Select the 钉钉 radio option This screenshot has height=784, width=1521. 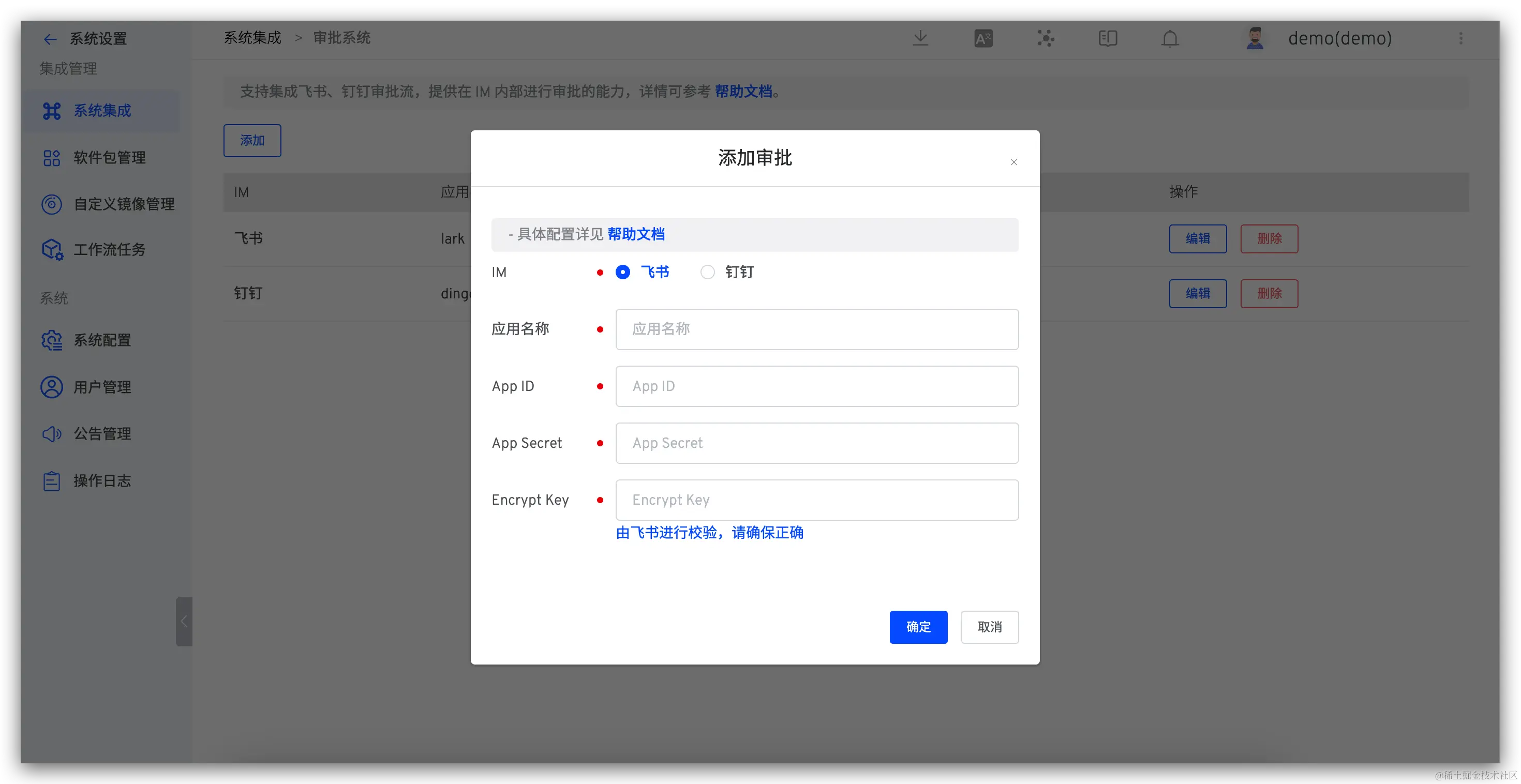pyautogui.click(x=707, y=272)
